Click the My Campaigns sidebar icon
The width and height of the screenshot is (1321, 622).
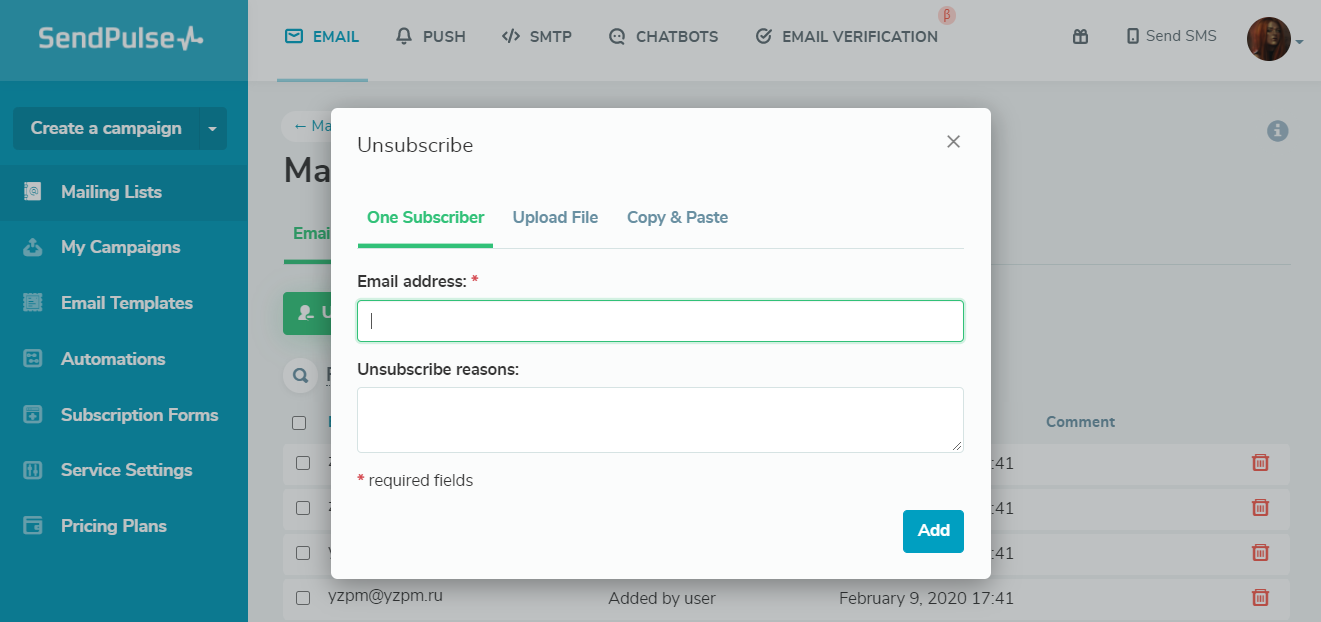[x=33, y=247]
